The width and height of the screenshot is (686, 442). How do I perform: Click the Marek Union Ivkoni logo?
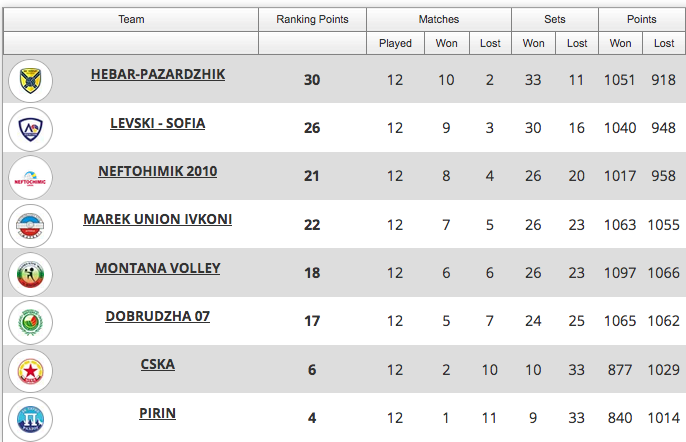[30, 225]
